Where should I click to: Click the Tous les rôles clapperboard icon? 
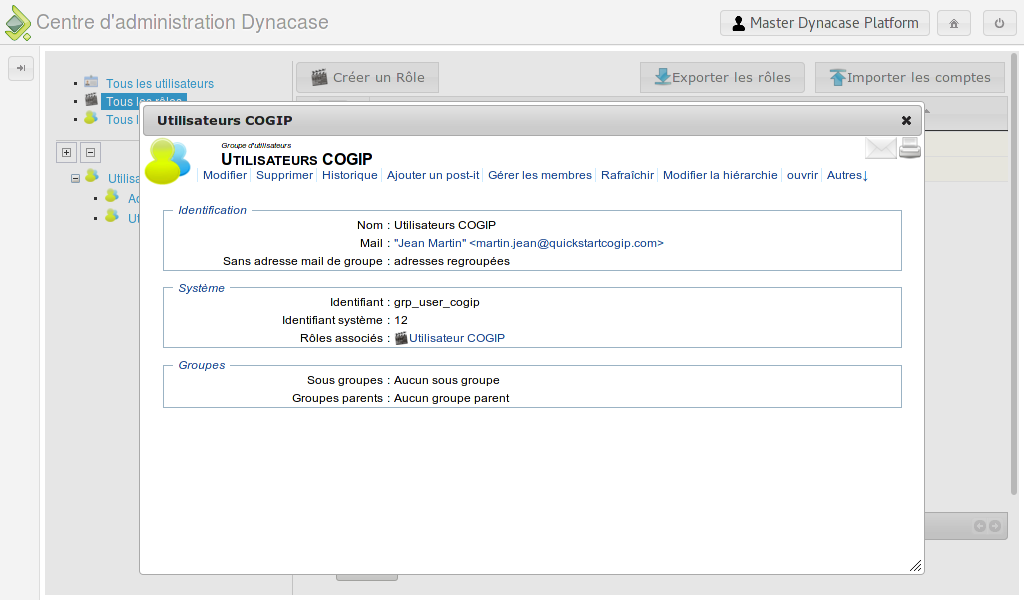[91, 100]
